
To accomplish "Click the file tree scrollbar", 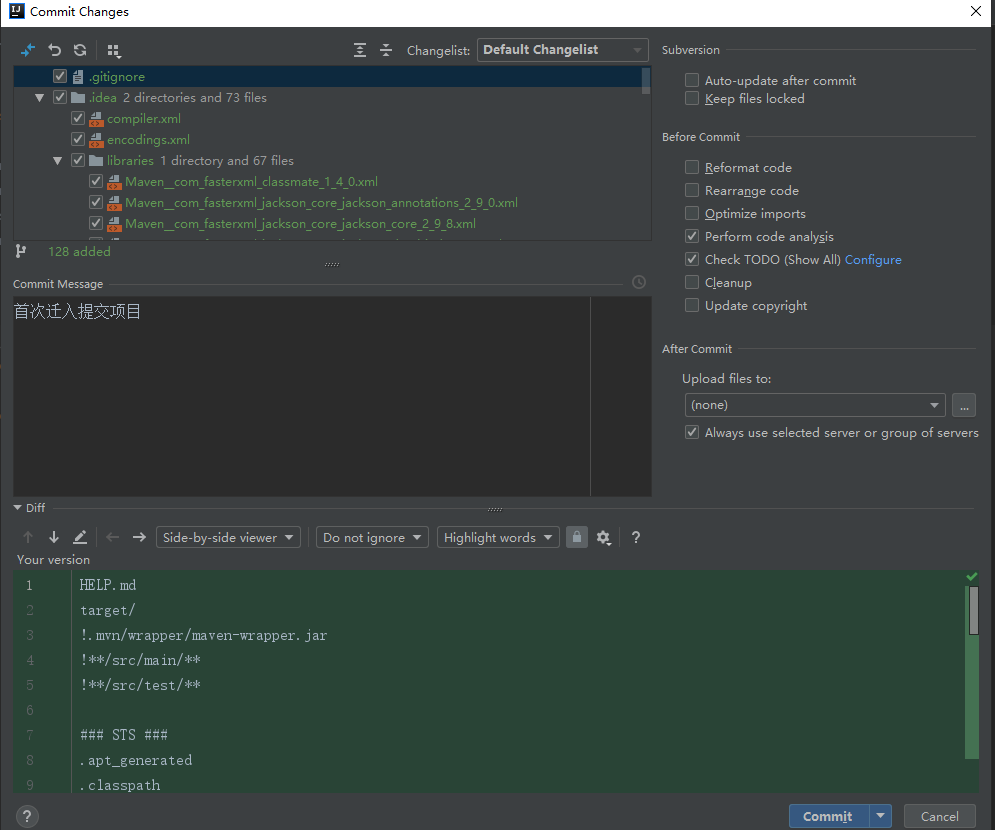I will point(646,80).
